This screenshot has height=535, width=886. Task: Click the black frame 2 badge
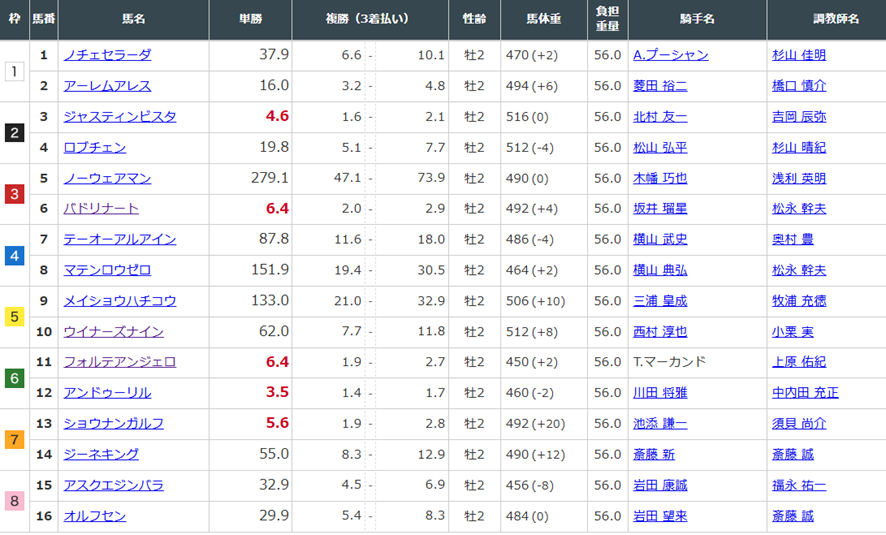(14, 133)
